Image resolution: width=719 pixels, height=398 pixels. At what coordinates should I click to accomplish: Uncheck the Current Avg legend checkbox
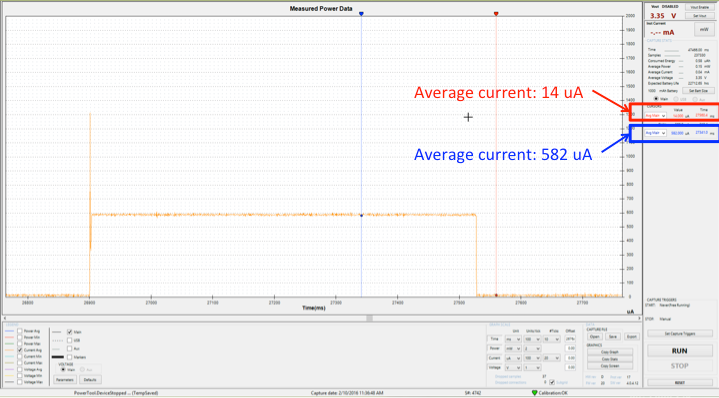tap(20, 350)
